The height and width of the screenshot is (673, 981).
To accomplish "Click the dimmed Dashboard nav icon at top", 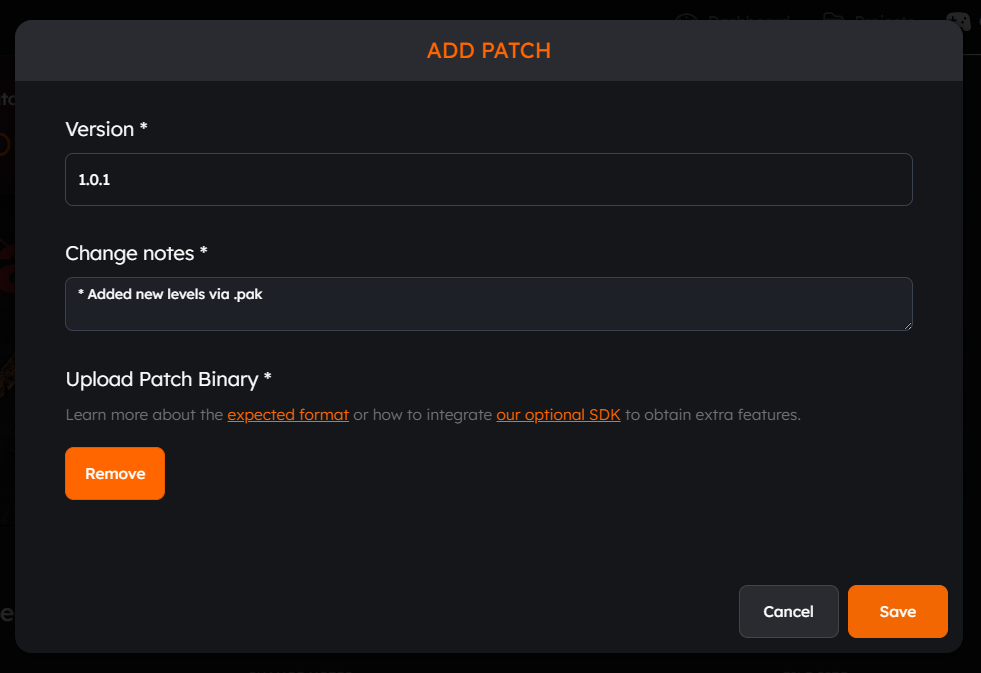I will coord(686,17).
